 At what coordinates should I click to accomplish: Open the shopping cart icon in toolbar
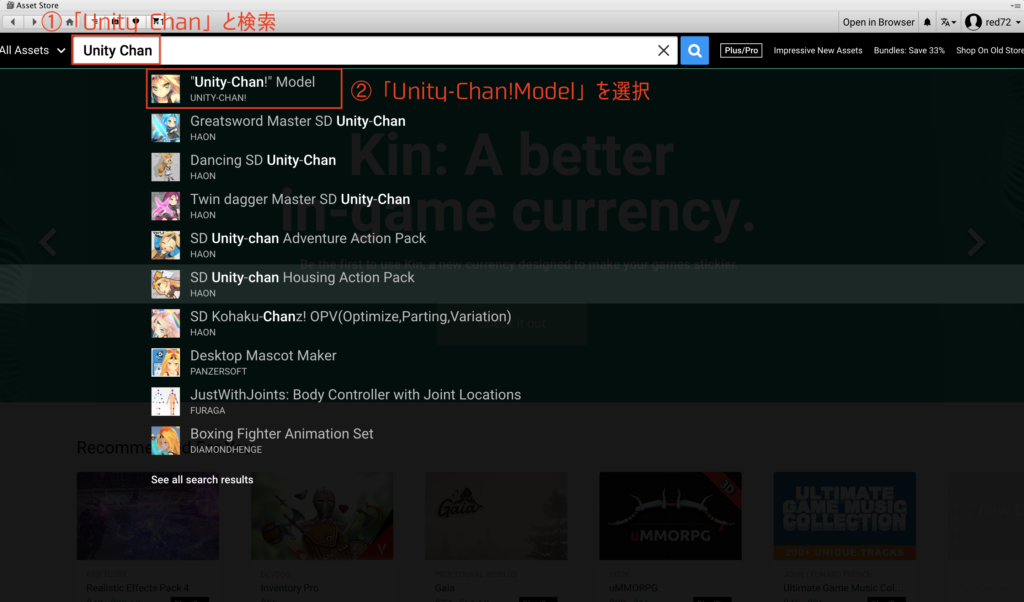(x=157, y=21)
